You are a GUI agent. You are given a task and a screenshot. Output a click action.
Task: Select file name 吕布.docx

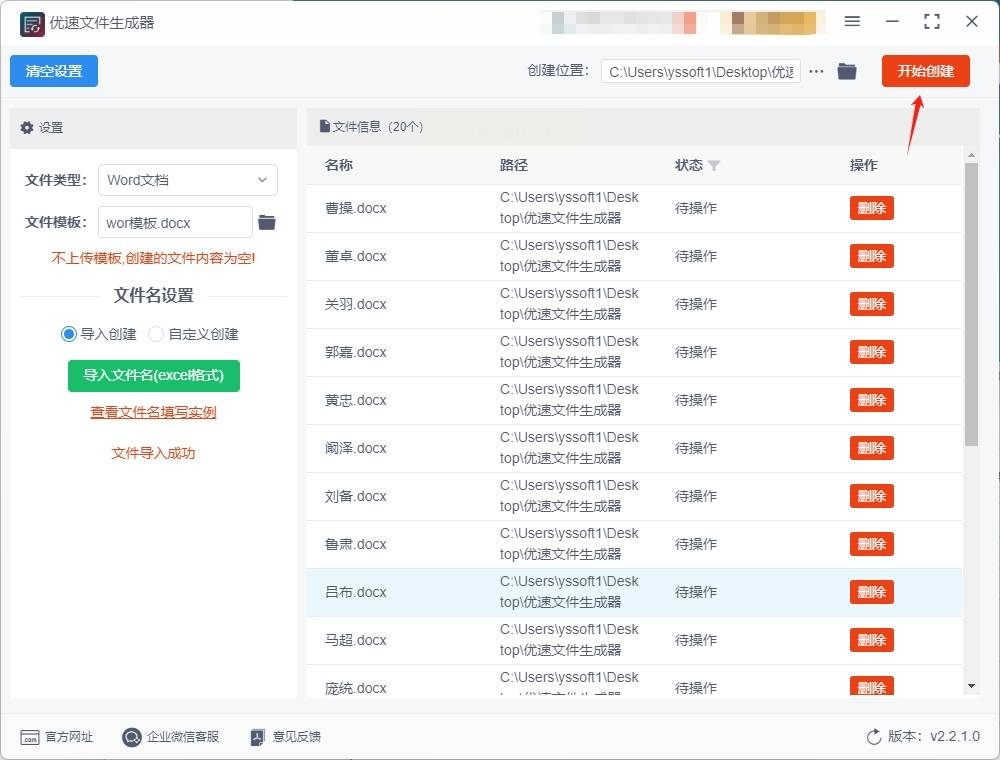(355, 592)
